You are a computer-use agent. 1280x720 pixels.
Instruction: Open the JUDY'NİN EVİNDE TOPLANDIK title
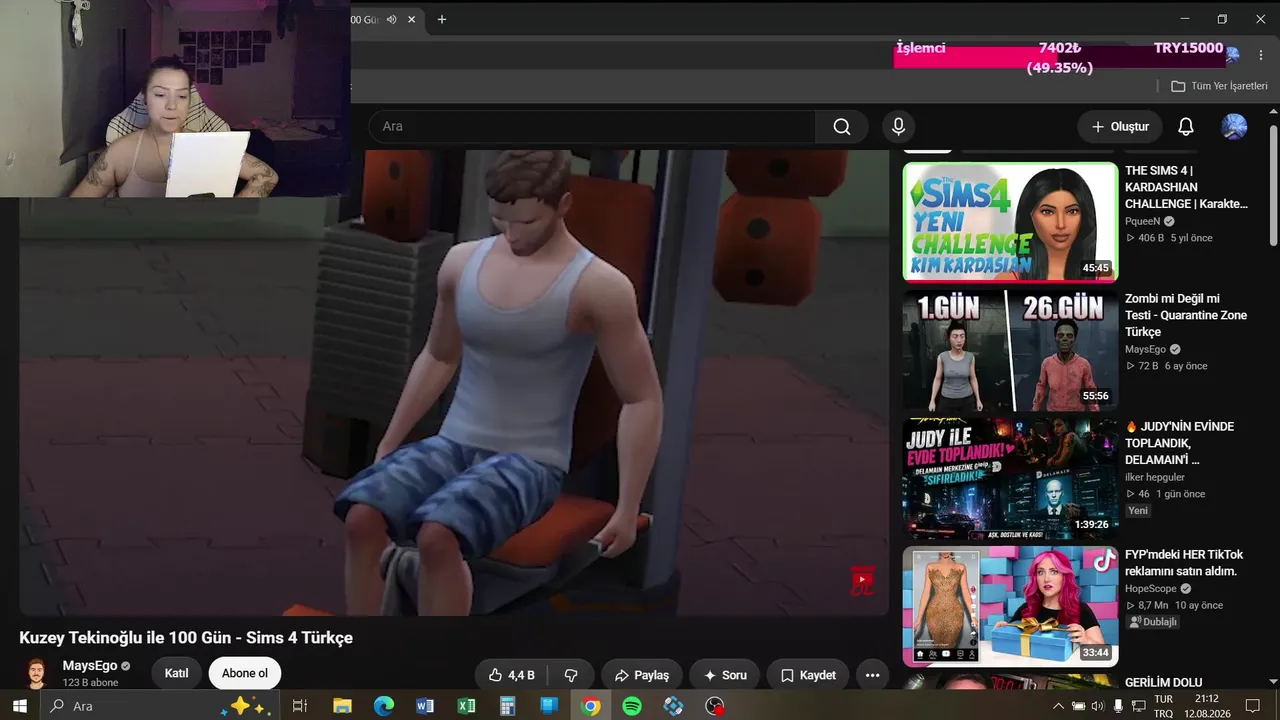(x=1182, y=443)
